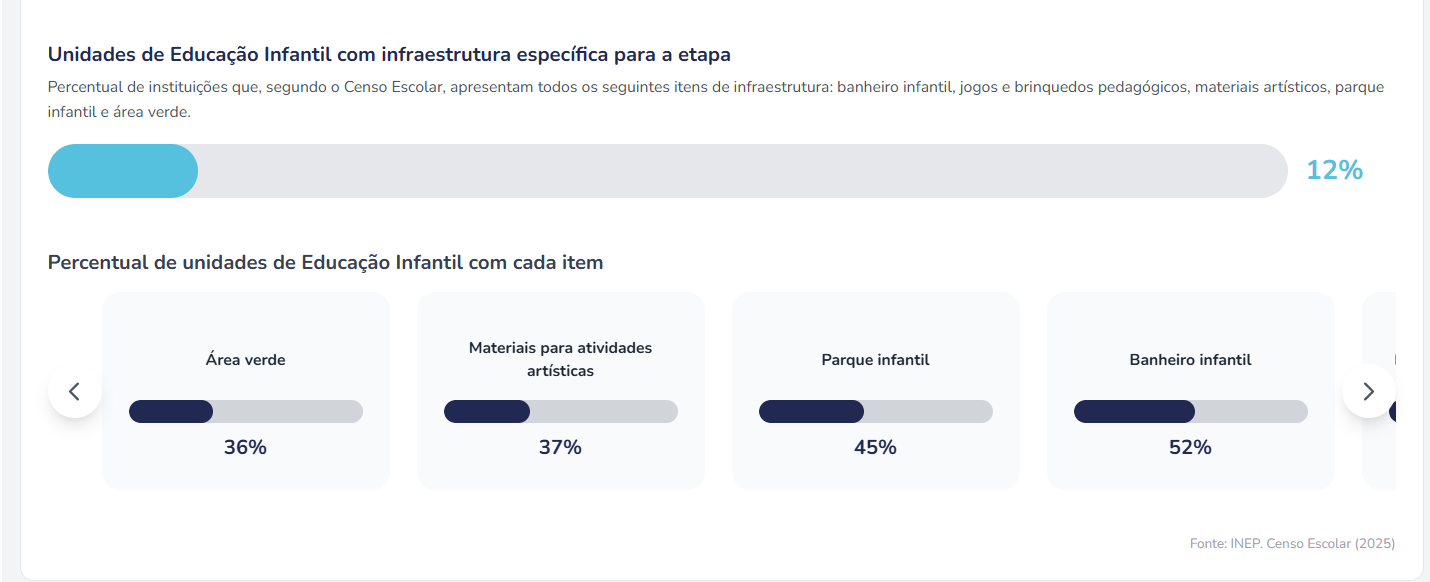
Task: Click the 37% percentage value
Action: click(560, 447)
